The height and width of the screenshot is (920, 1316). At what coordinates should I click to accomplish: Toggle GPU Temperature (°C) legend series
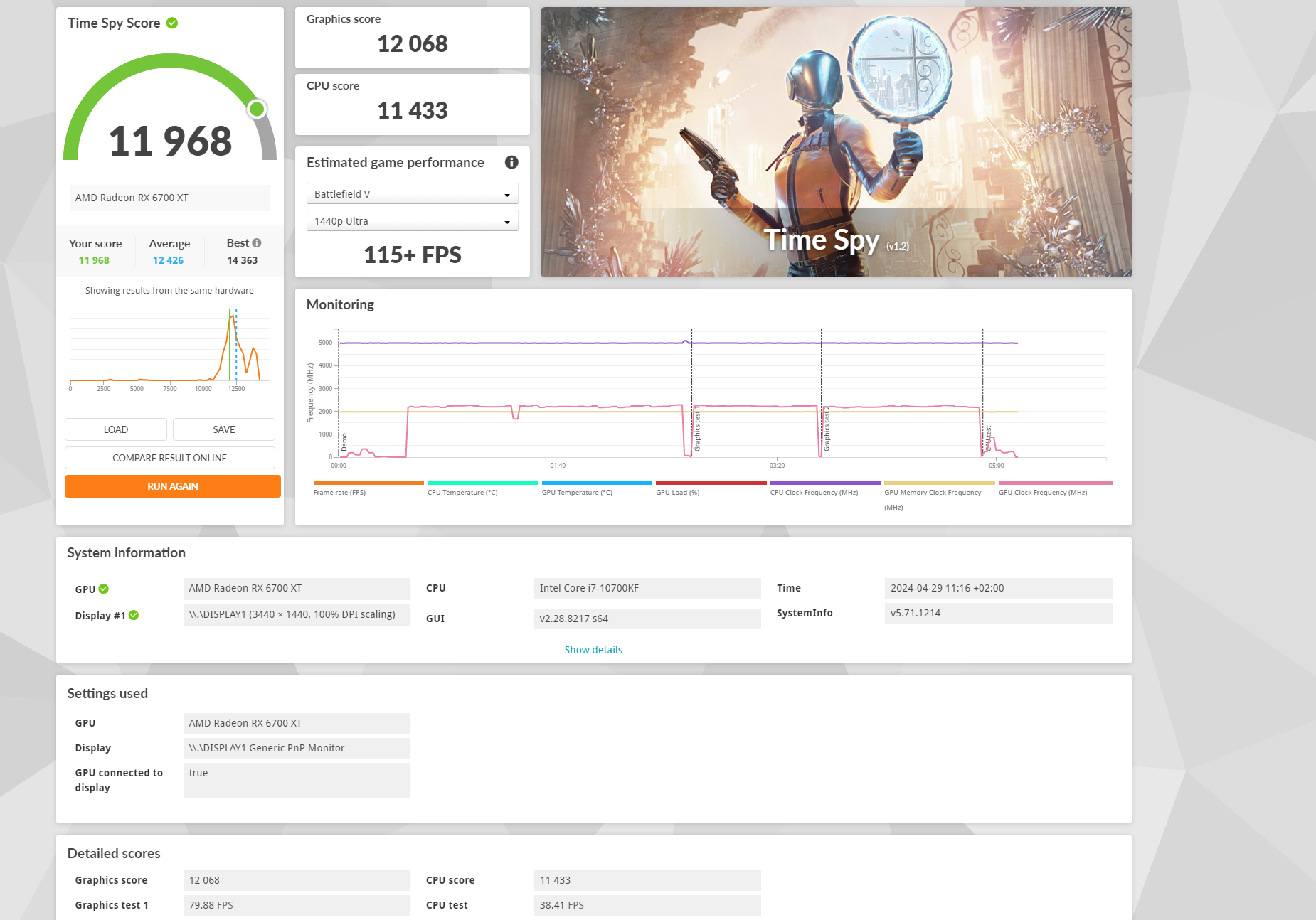(597, 488)
